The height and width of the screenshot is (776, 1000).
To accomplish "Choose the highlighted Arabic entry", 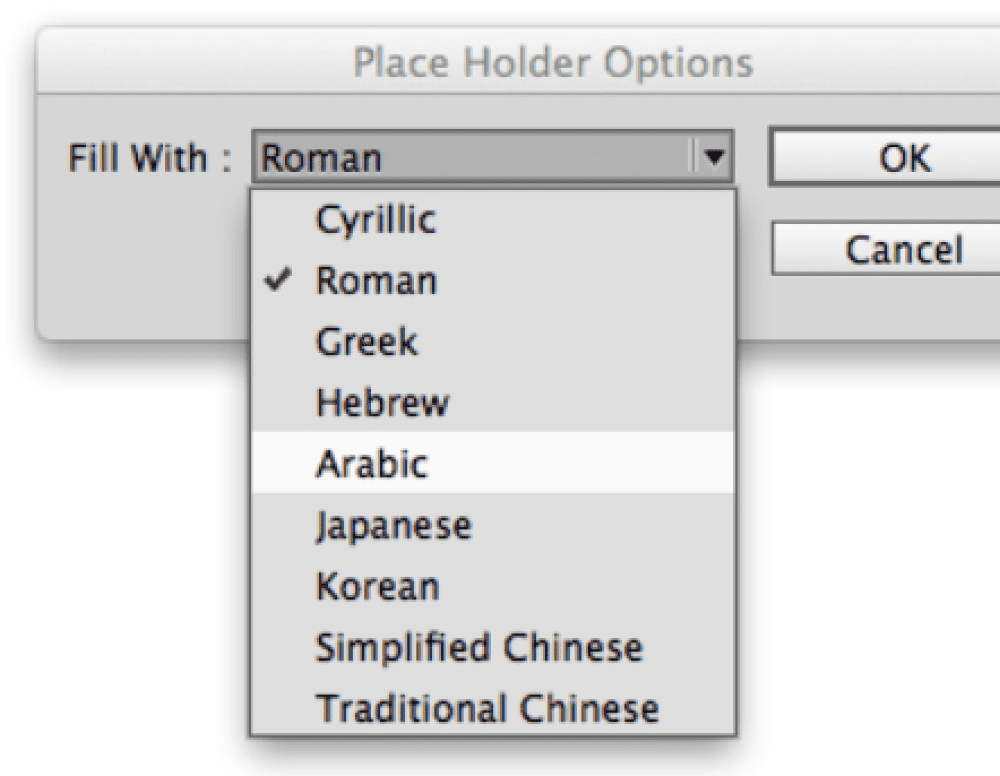I will pyautogui.click(x=492, y=463).
